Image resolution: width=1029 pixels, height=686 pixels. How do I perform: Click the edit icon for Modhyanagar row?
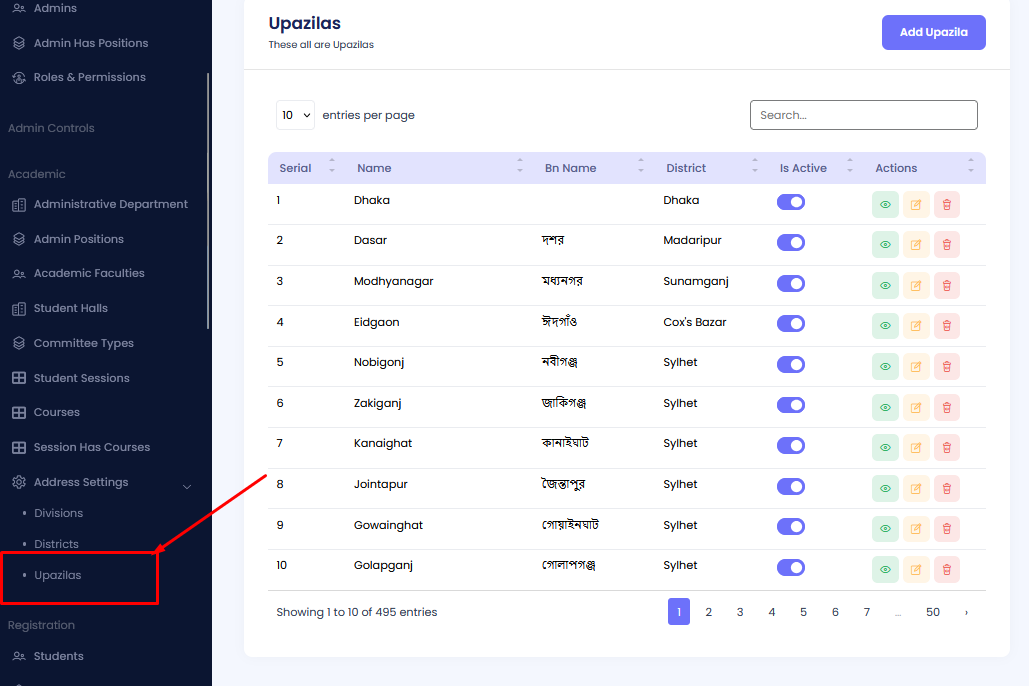coord(916,286)
